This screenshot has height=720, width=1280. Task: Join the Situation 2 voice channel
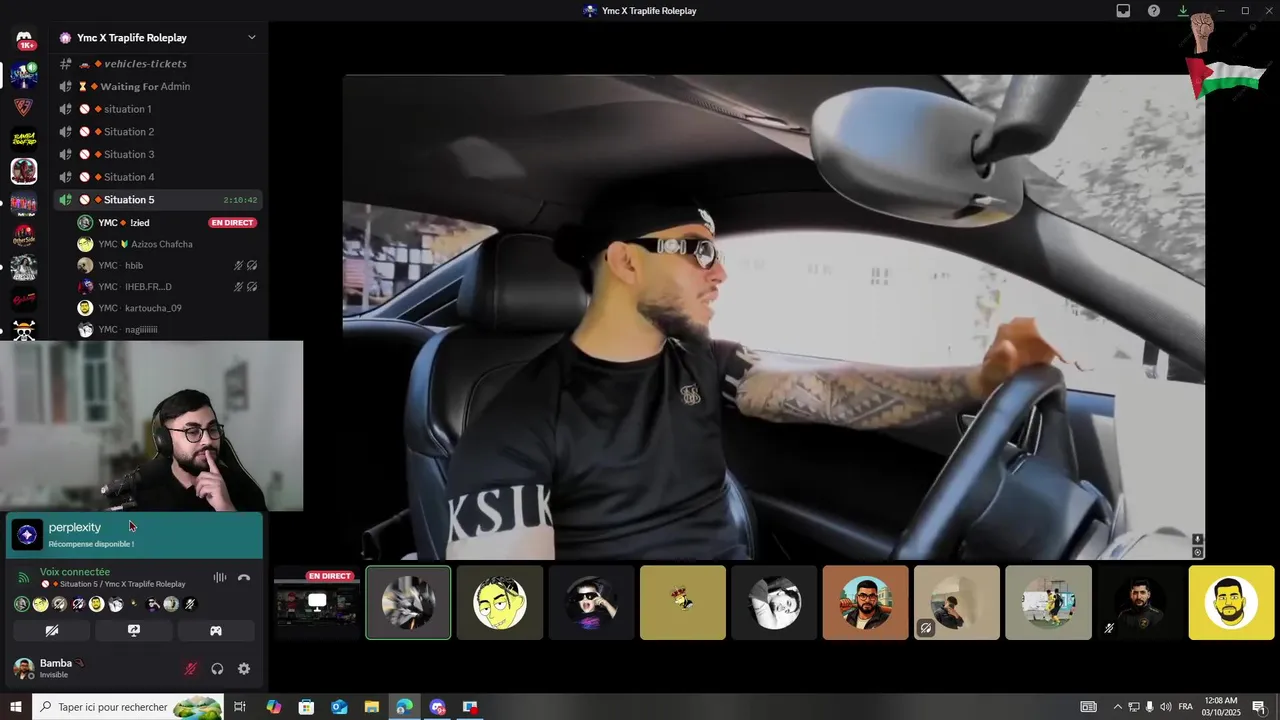pos(158,132)
